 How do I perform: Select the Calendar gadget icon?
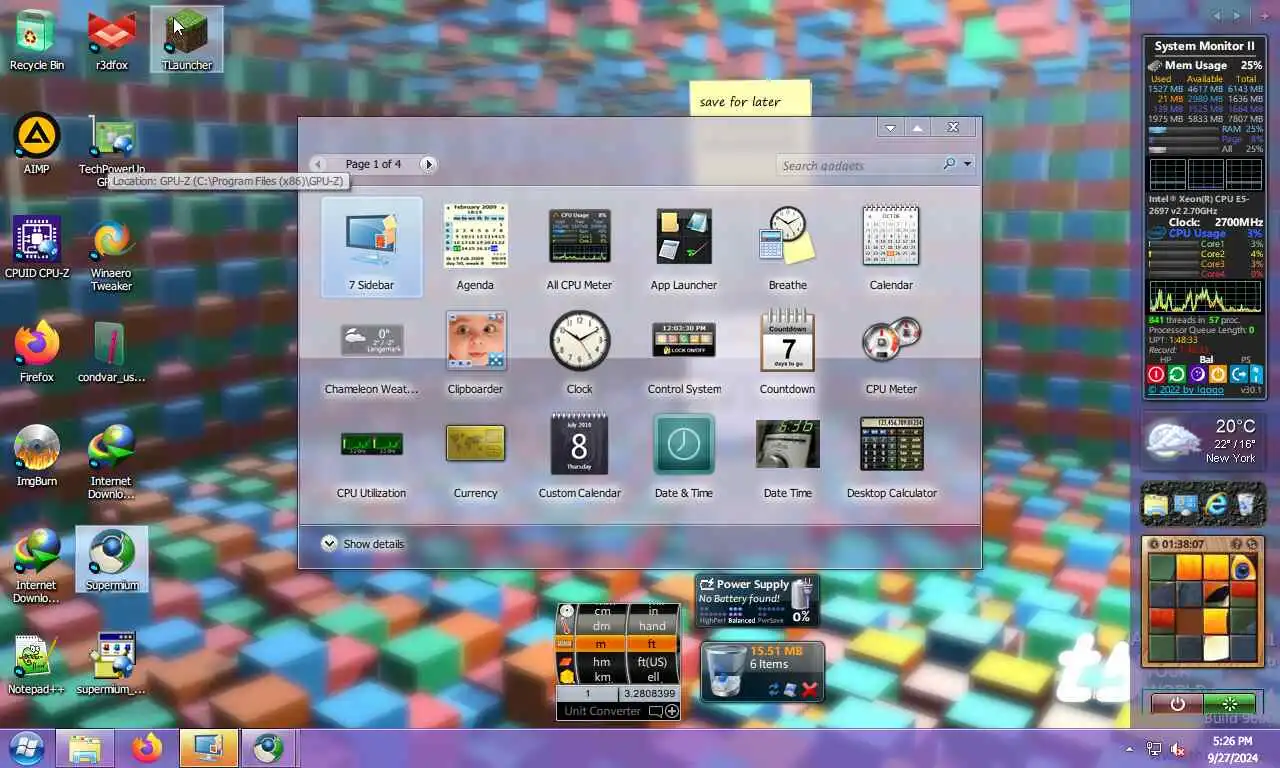[x=891, y=236]
